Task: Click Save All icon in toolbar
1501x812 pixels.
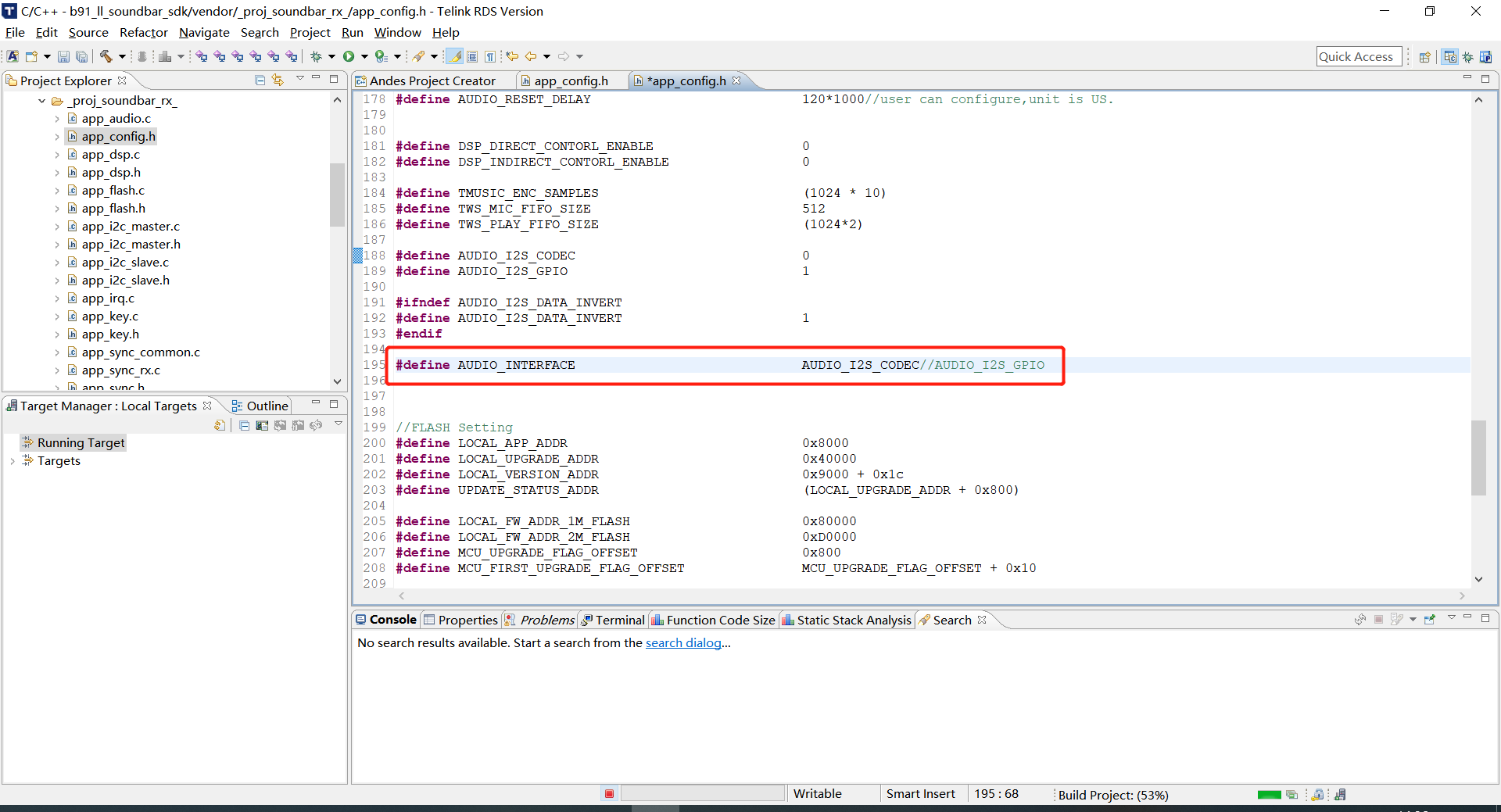Action: click(82, 56)
